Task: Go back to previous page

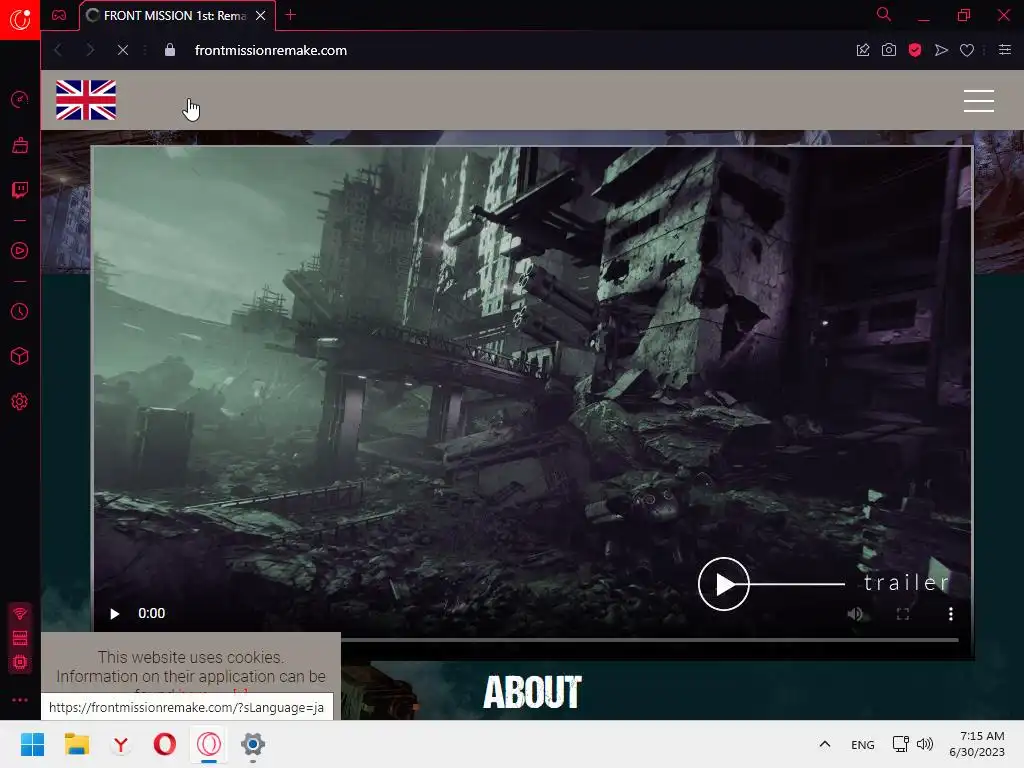Action: [x=58, y=50]
